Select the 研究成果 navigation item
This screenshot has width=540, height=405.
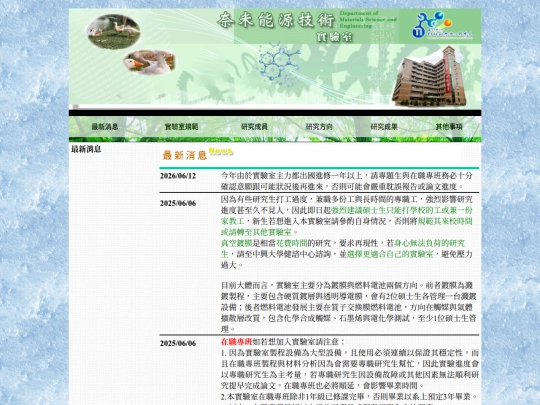pyautogui.click(x=384, y=127)
